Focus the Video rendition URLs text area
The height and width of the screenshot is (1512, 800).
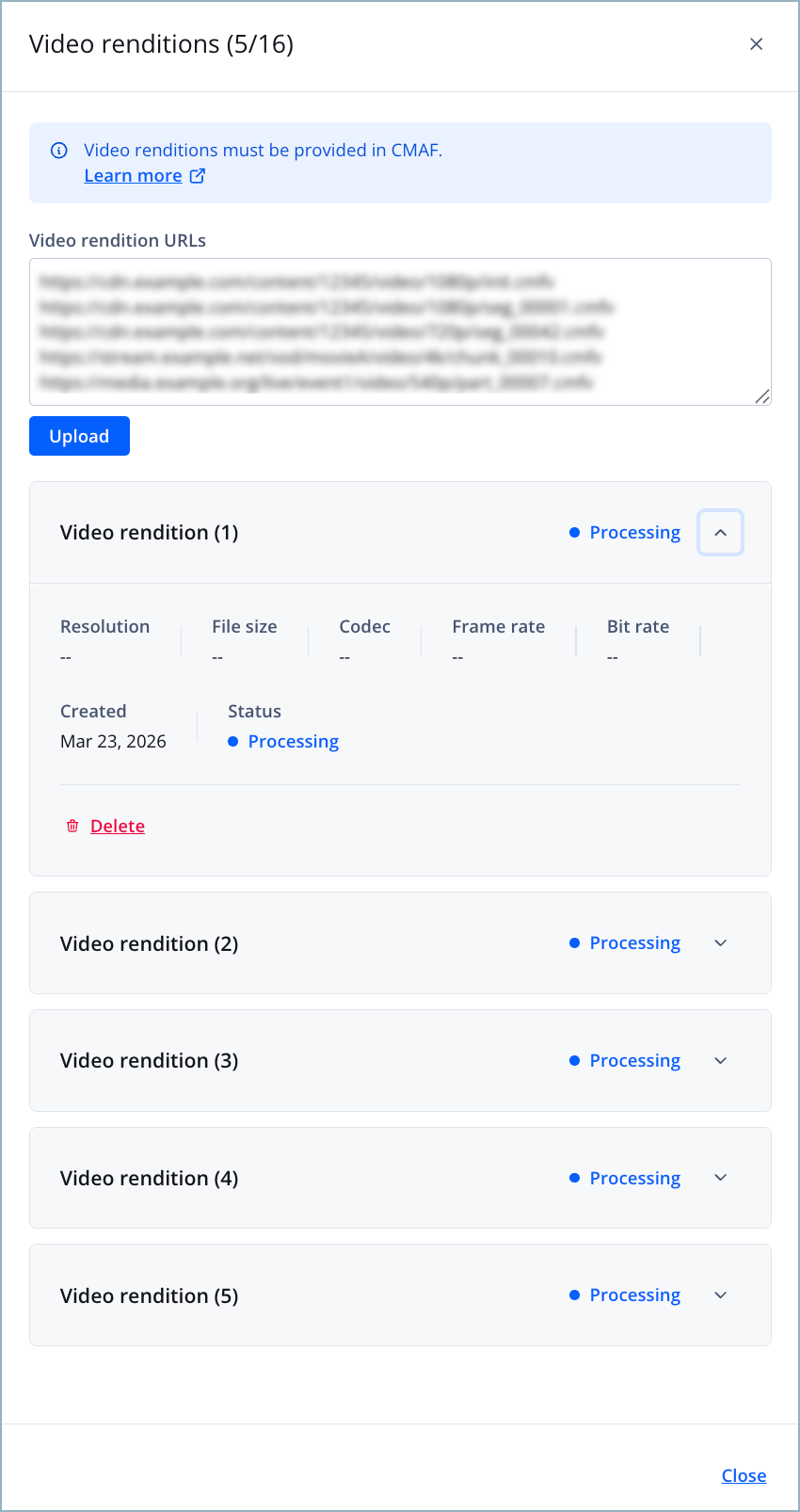(400, 331)
